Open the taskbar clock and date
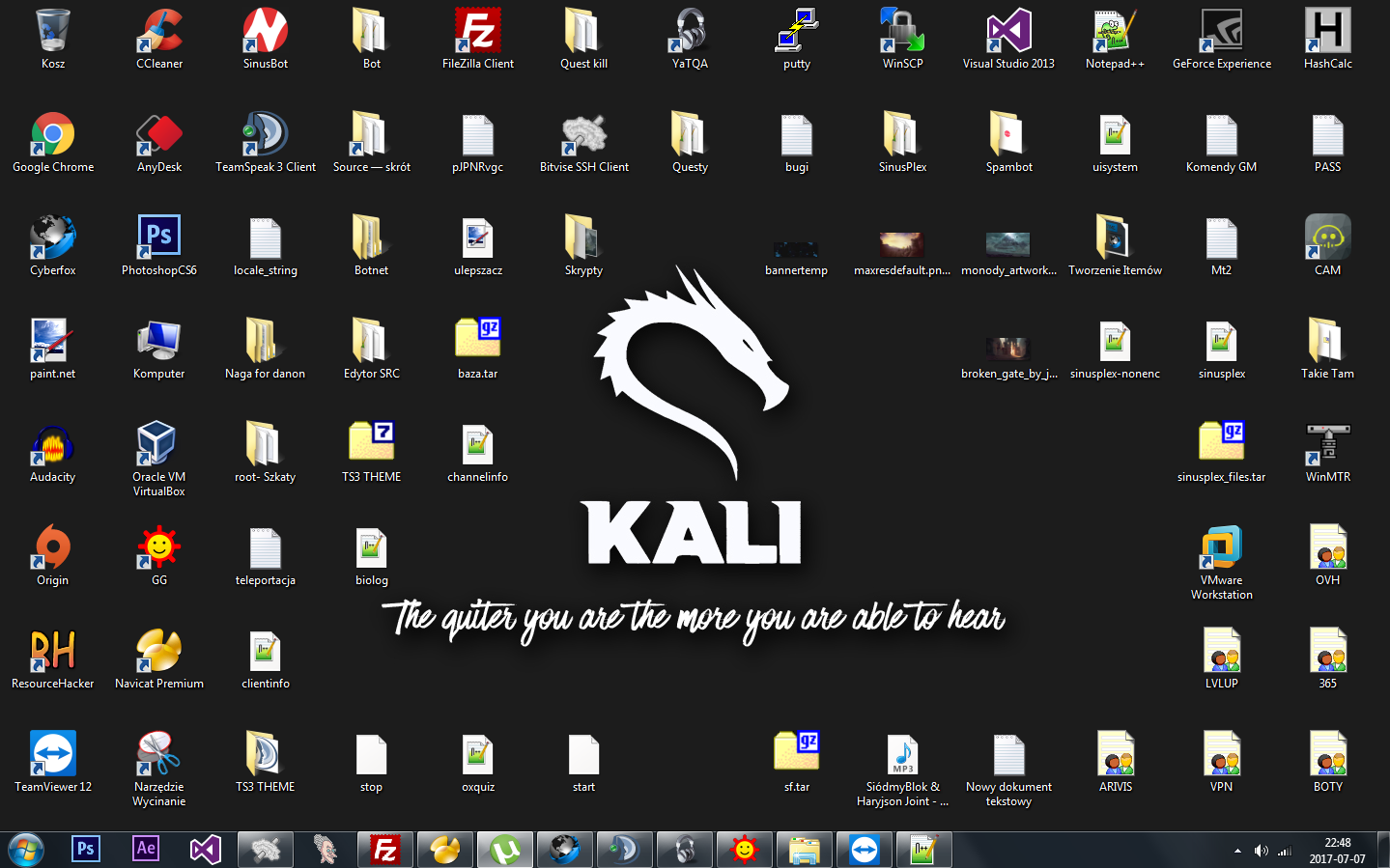 1337,851
